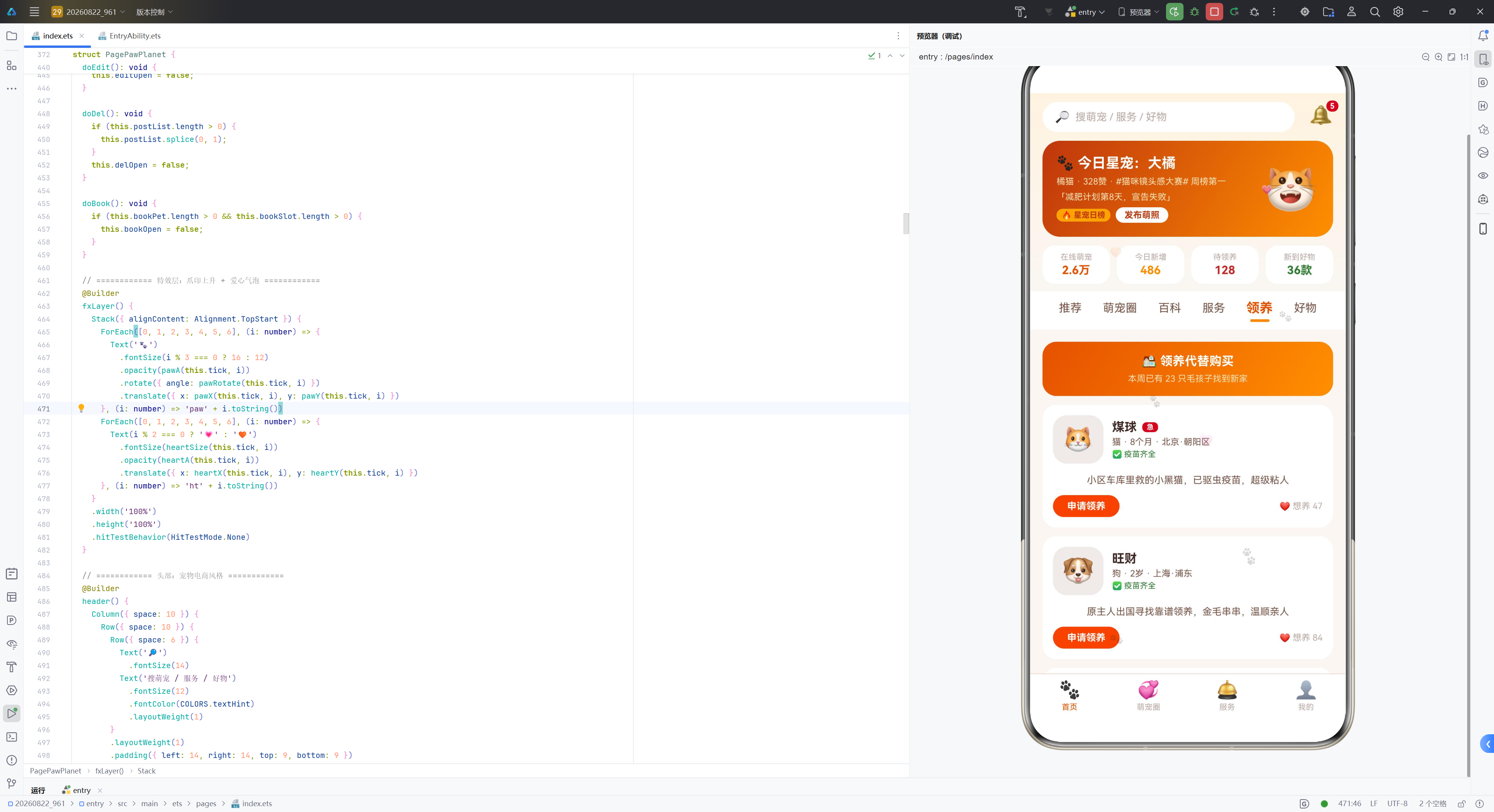The height and width of the screenshot is (812, 1494).
Task: Open the Project folder tool window
Action: pos(12,36)
